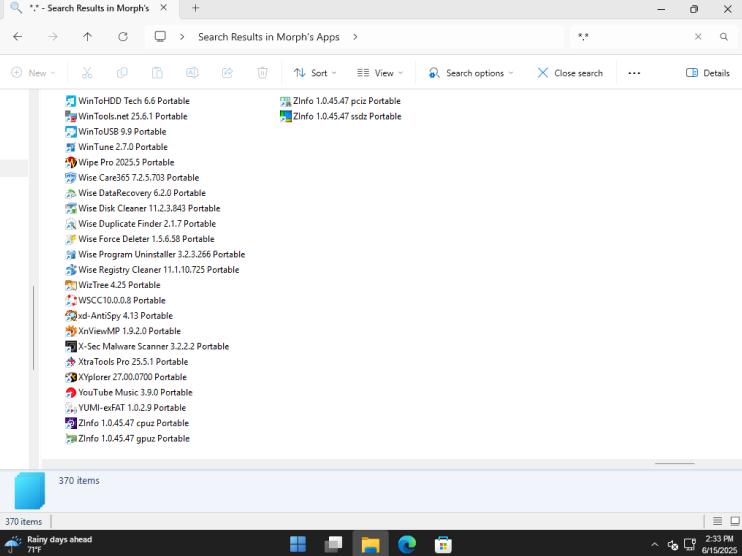Screen dimensions: 742x556
Task: Click the X-Sec Malware Scanner icon
Action: pyautogui.click(x=71, y=346)
